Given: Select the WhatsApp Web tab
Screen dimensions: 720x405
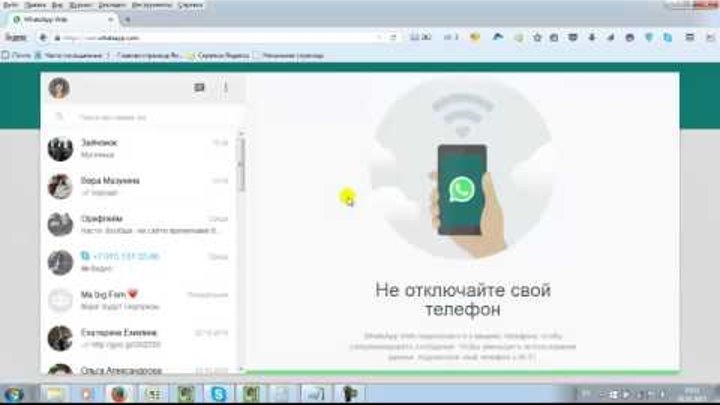Looking at the screenshot, I should point(62,19).
